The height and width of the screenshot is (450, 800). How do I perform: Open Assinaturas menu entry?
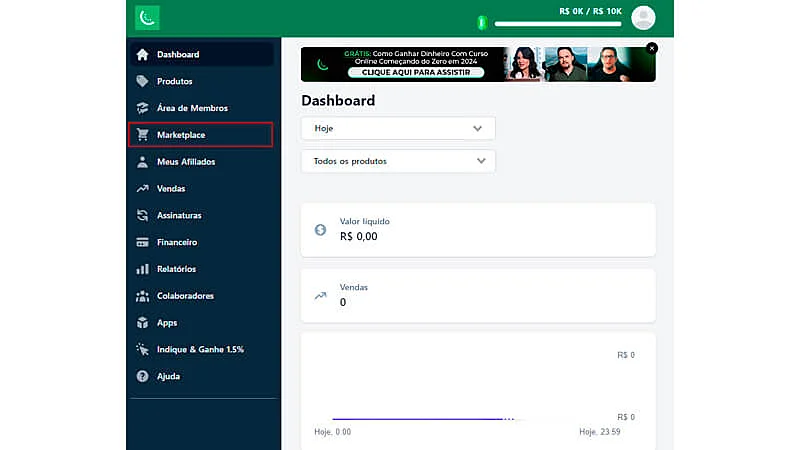[202, 215]
